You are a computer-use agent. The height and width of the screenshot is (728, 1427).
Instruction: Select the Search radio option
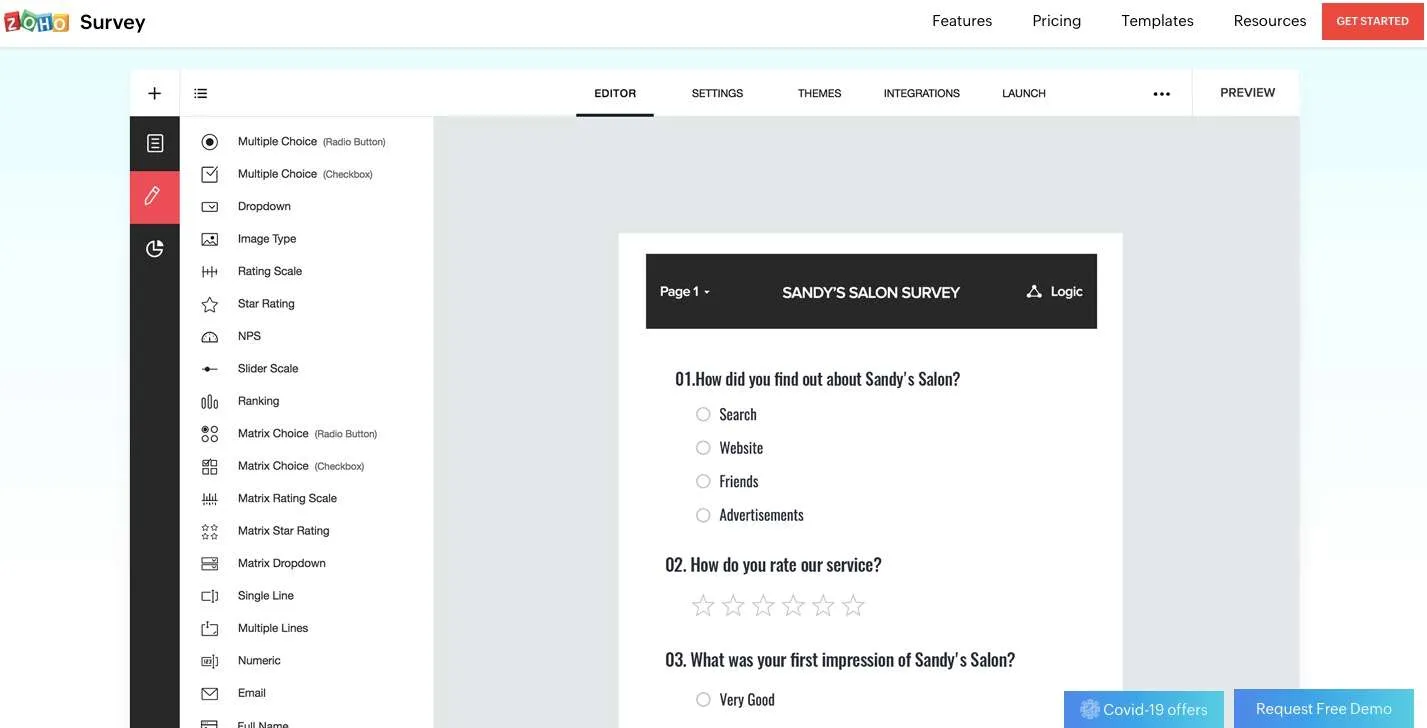703,414
